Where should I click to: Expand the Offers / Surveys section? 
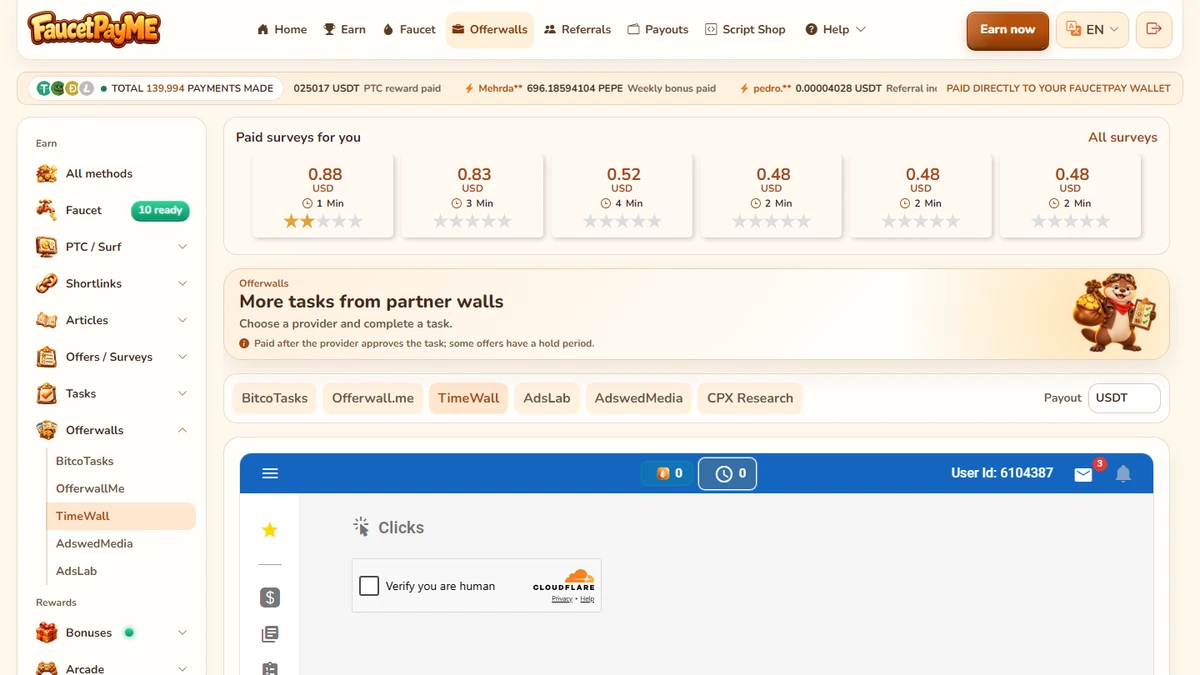tap(182, 357)
